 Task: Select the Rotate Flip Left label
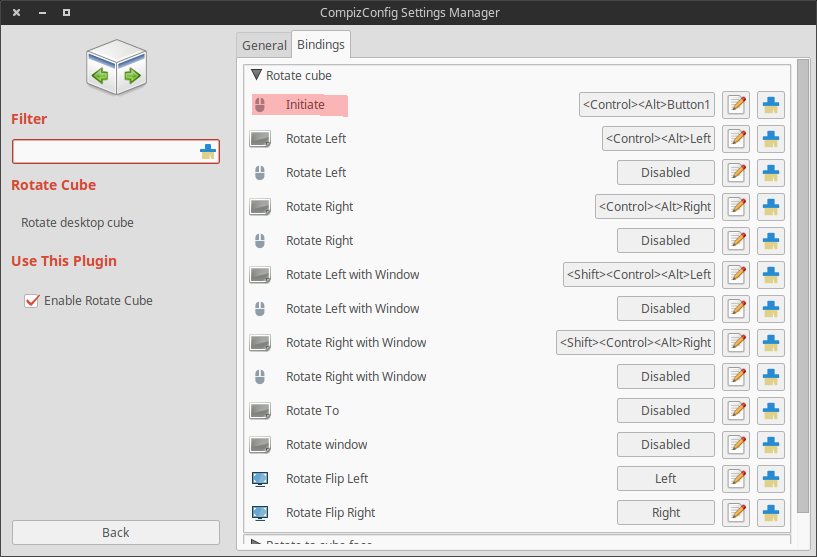(x=327, y=479)
